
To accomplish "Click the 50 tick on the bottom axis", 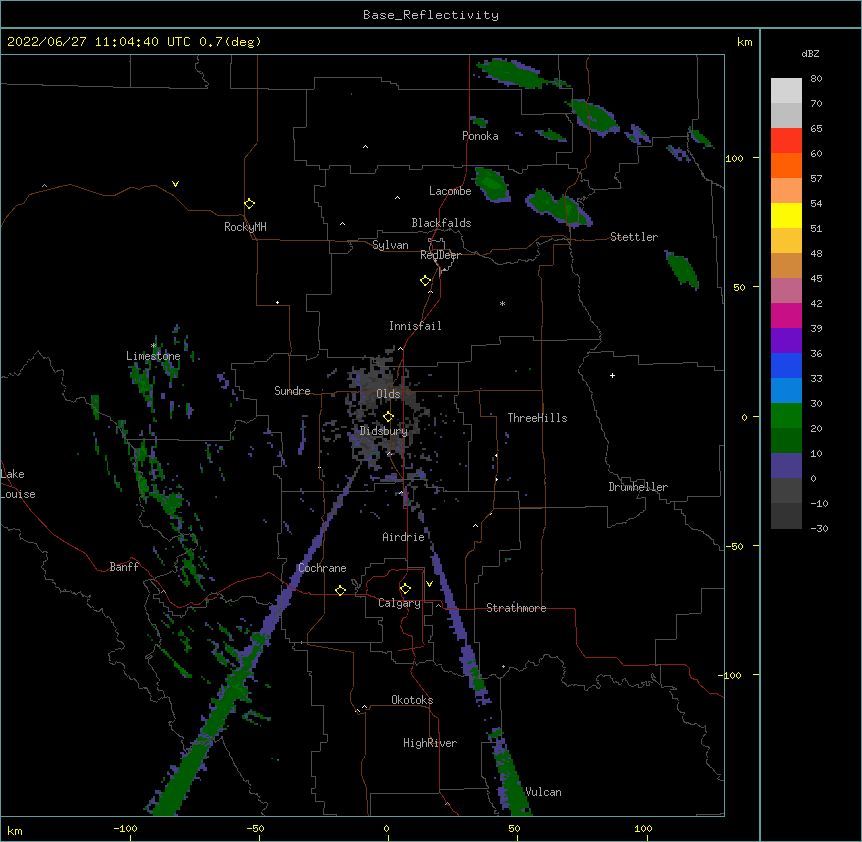I will (514, 829).
